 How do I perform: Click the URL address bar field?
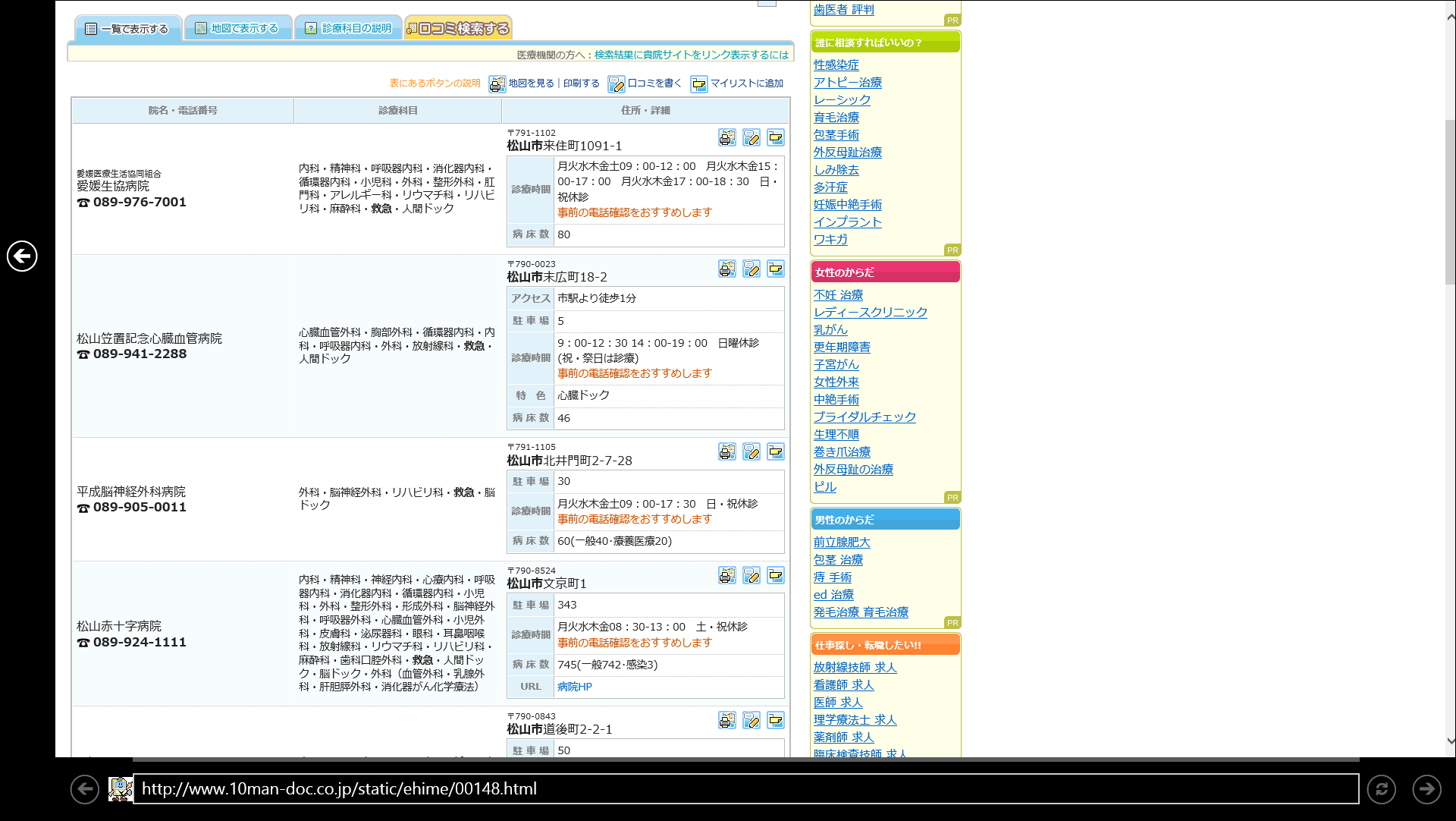click(745, 789)
